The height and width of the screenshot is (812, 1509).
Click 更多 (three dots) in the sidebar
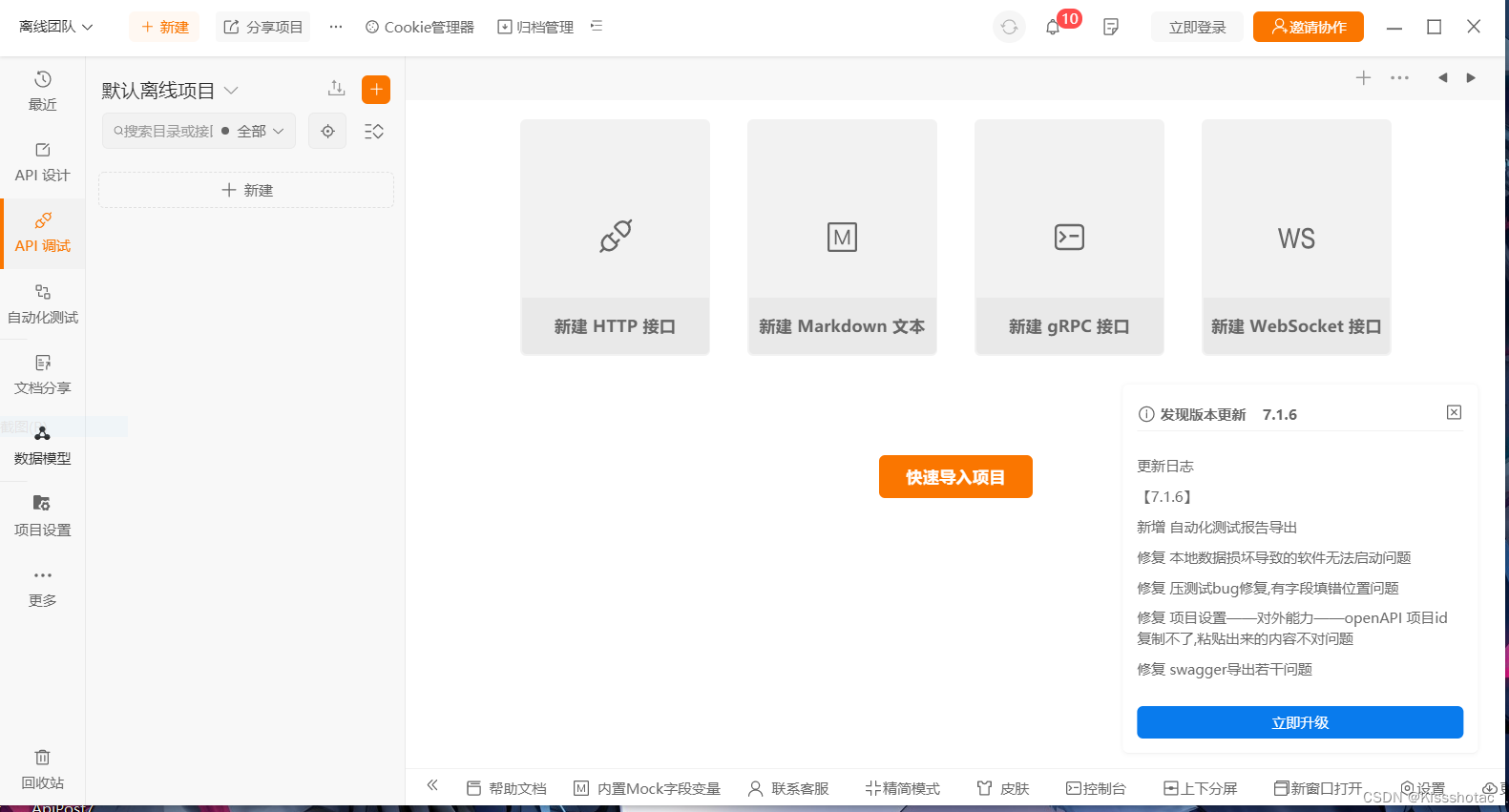point(42,588)
